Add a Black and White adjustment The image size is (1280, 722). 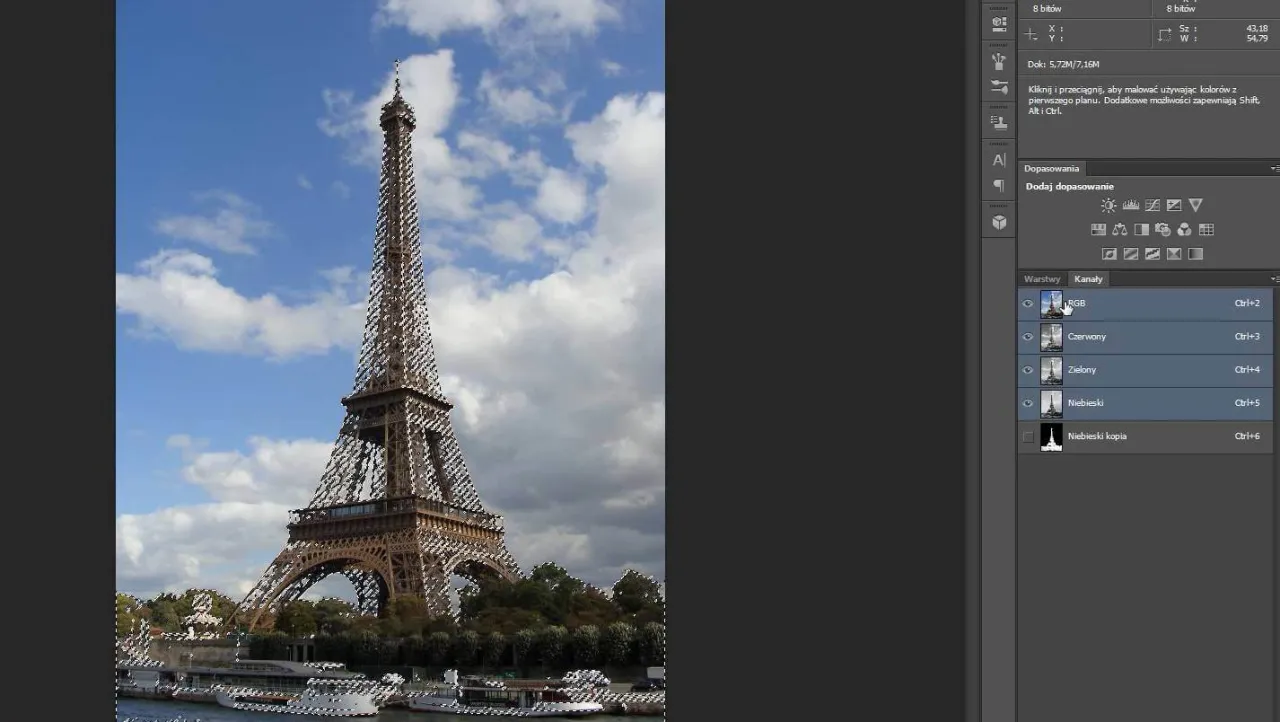[1142, 228]
